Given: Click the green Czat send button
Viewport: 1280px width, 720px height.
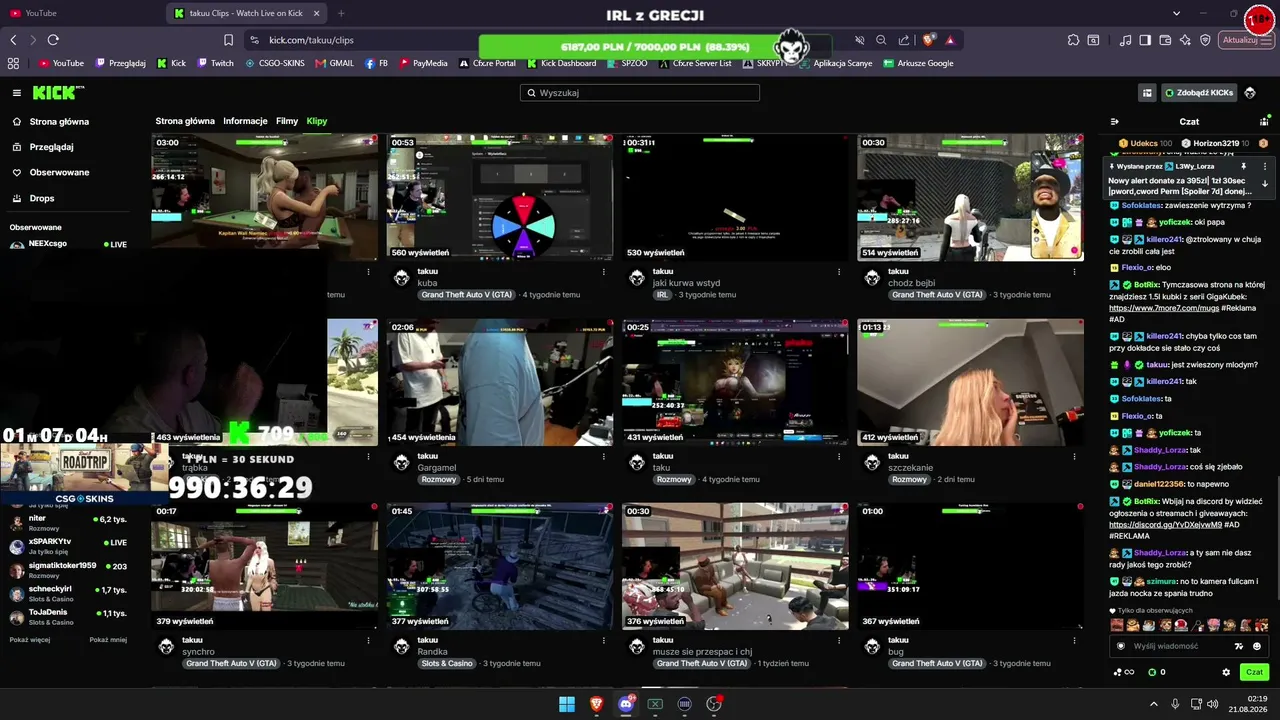Looking at the screenshot, I should [1254, 672].
